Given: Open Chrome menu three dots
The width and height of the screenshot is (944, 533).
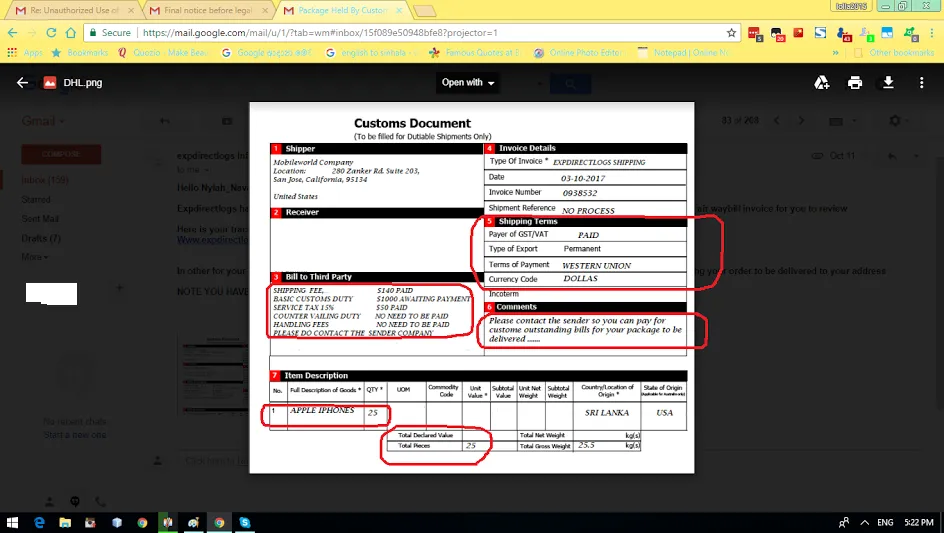Looking at the screenshot, I should (x=933, y=33).
